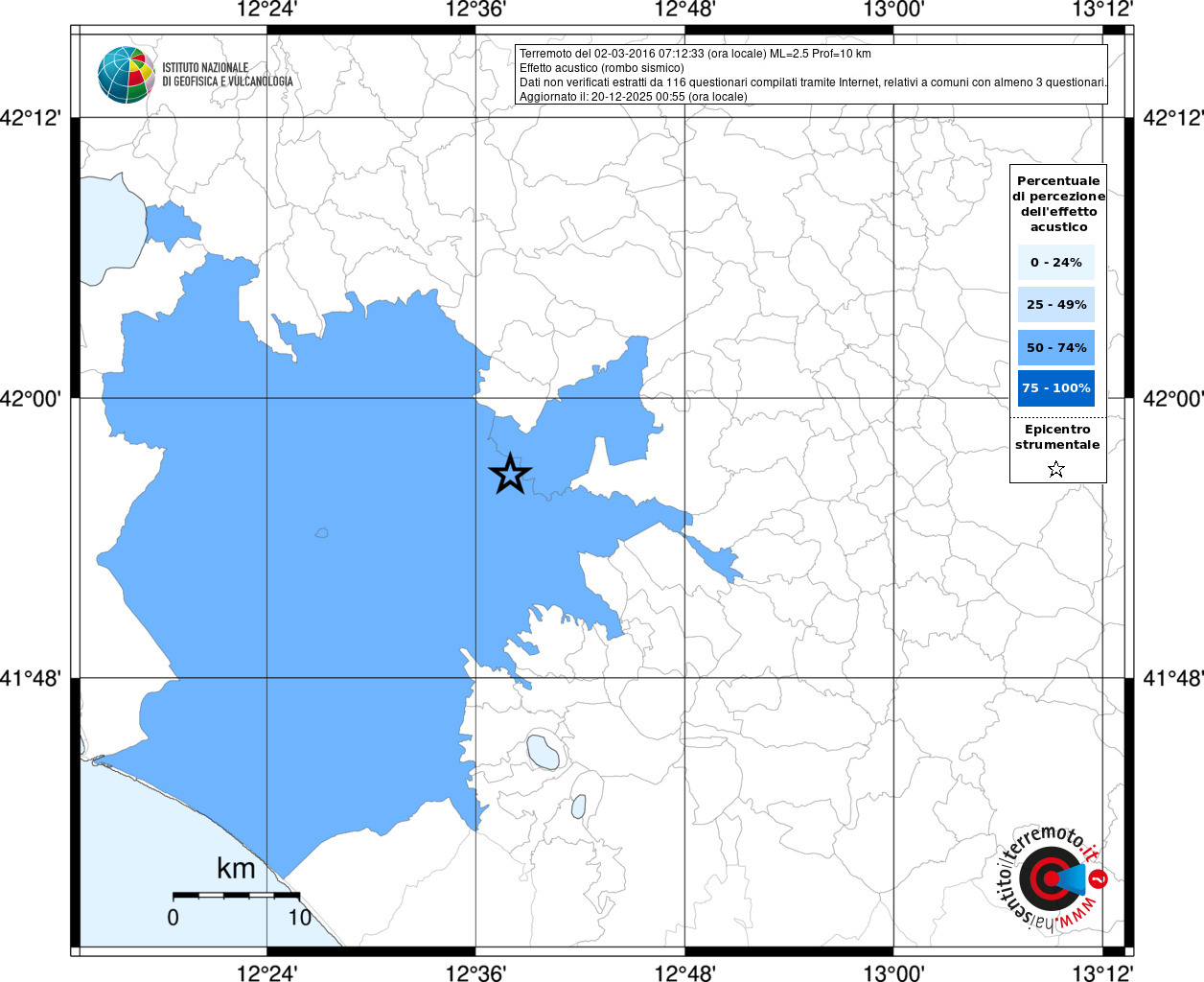Click the bottom 13°00' longitude label
1204x982 pixels.
pos(893,973)
